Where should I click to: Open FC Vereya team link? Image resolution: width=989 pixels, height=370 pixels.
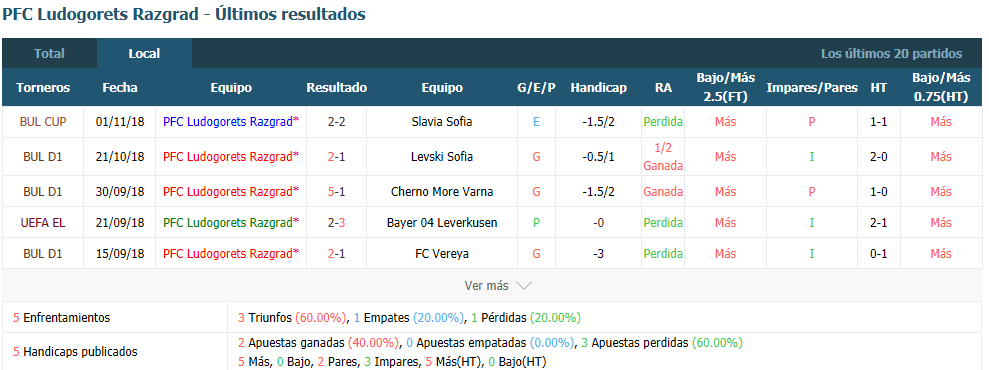[x=442, y=253]
